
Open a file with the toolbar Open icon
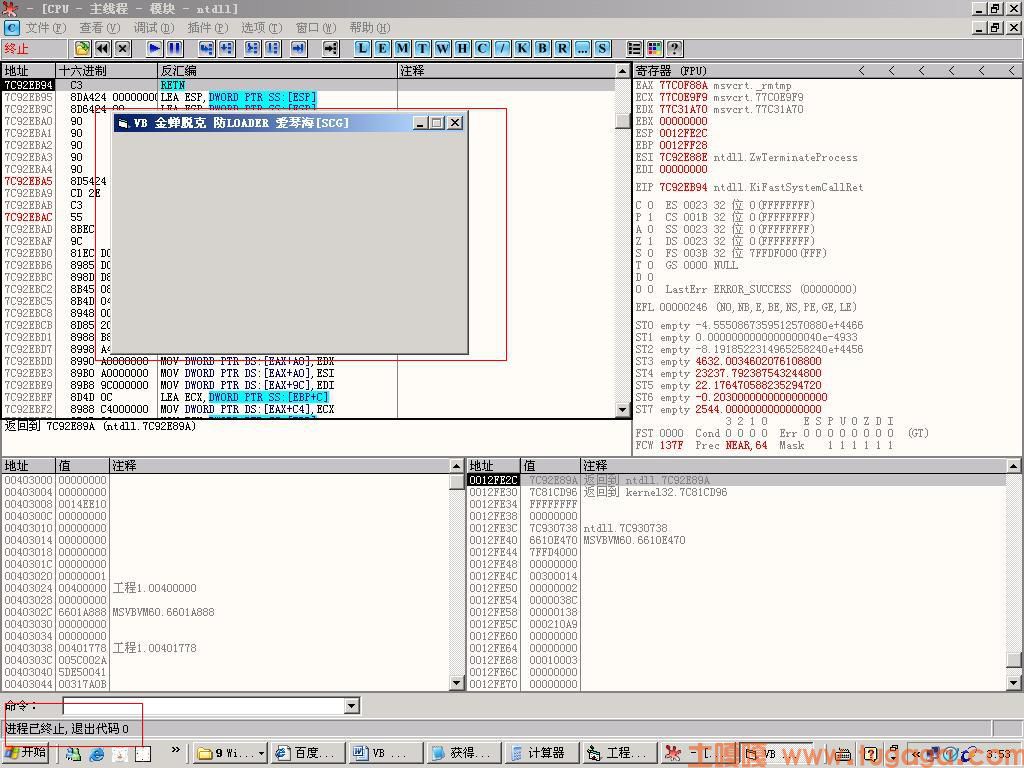[x=82, y=48]
